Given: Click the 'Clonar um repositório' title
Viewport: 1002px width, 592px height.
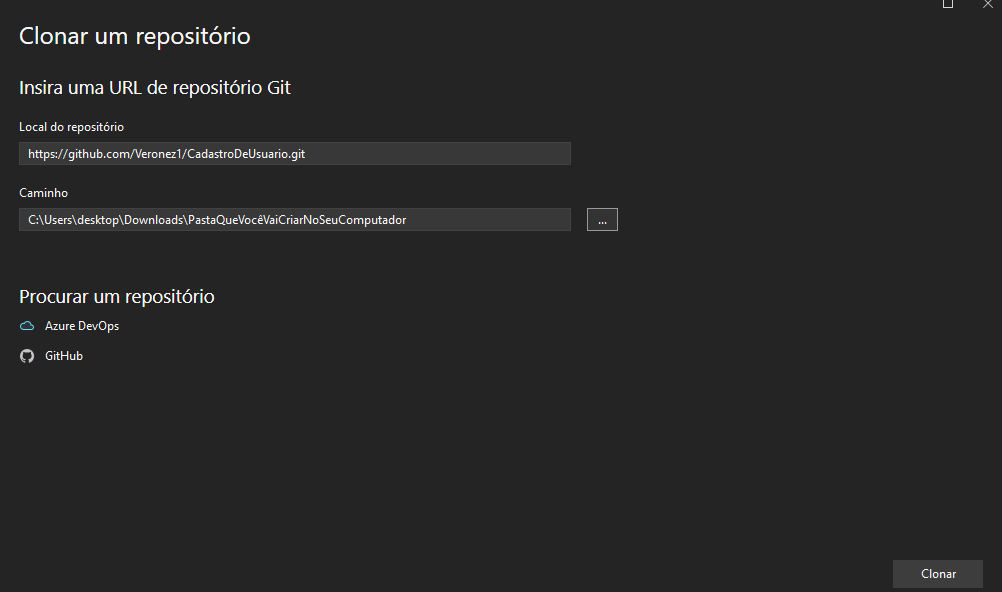Looking at the screenshot, I should tap(135, 36).
